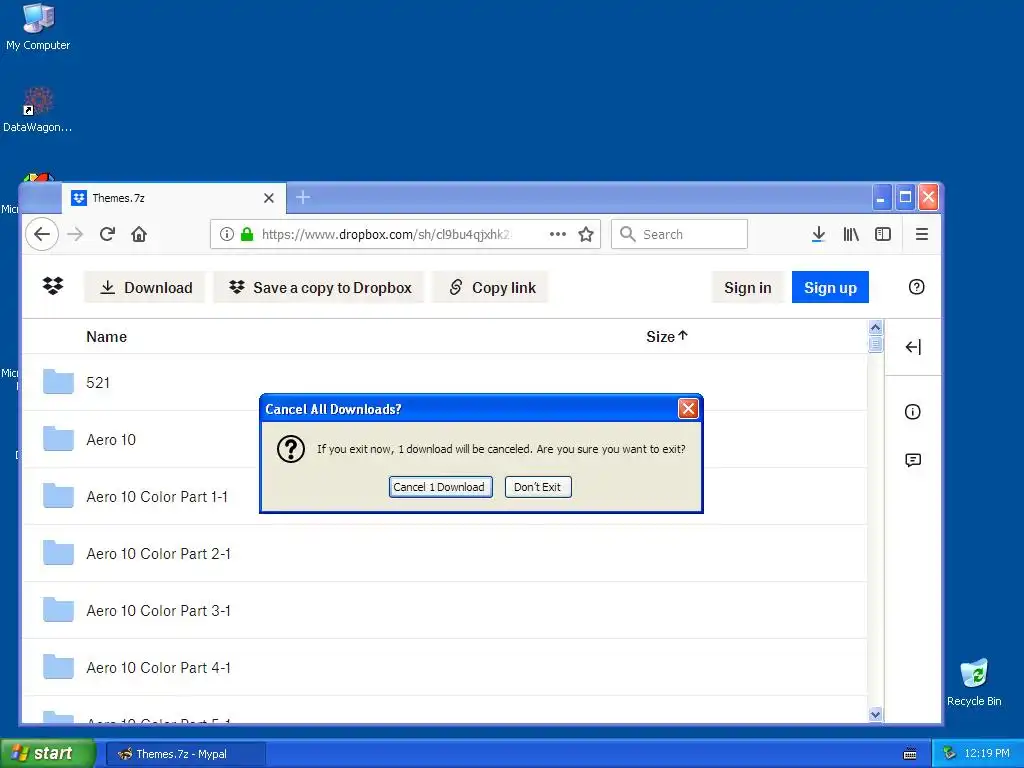Open the page actions three-dot menu
Image resolution: width=1024 pixels, height=768 pixels.
pos(558,234)
